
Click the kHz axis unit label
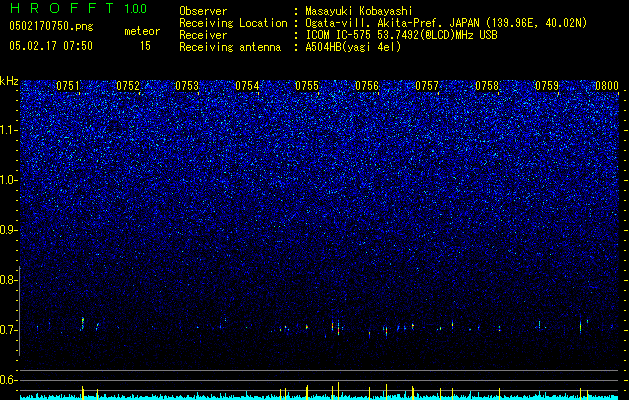[x=9, y=81]
